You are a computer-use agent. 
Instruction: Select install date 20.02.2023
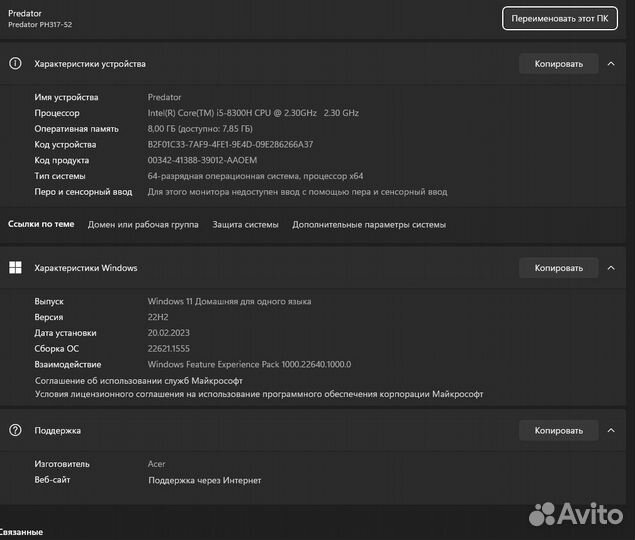(168, 333)
